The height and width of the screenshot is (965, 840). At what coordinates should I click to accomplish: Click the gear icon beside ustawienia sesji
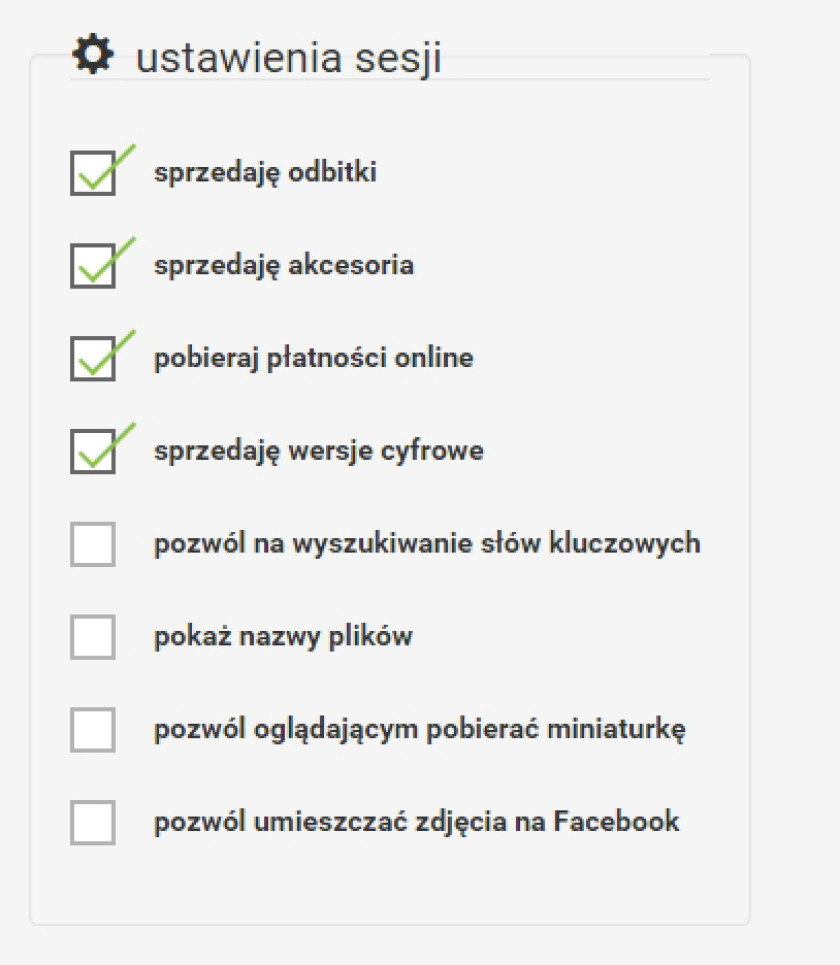tap(93, 54)
